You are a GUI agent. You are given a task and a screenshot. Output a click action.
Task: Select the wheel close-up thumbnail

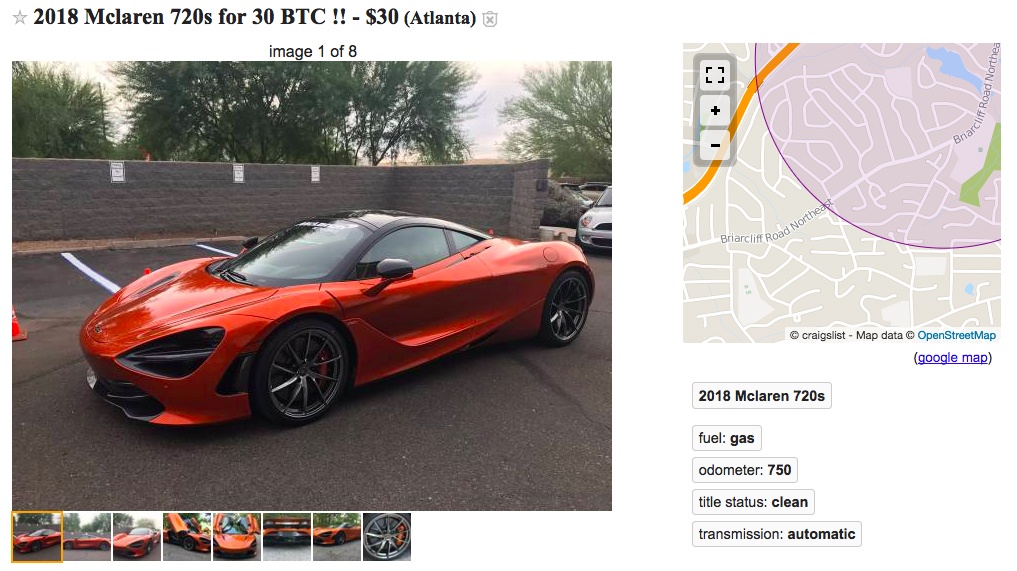pyautogui.click(x=387, y=537)
